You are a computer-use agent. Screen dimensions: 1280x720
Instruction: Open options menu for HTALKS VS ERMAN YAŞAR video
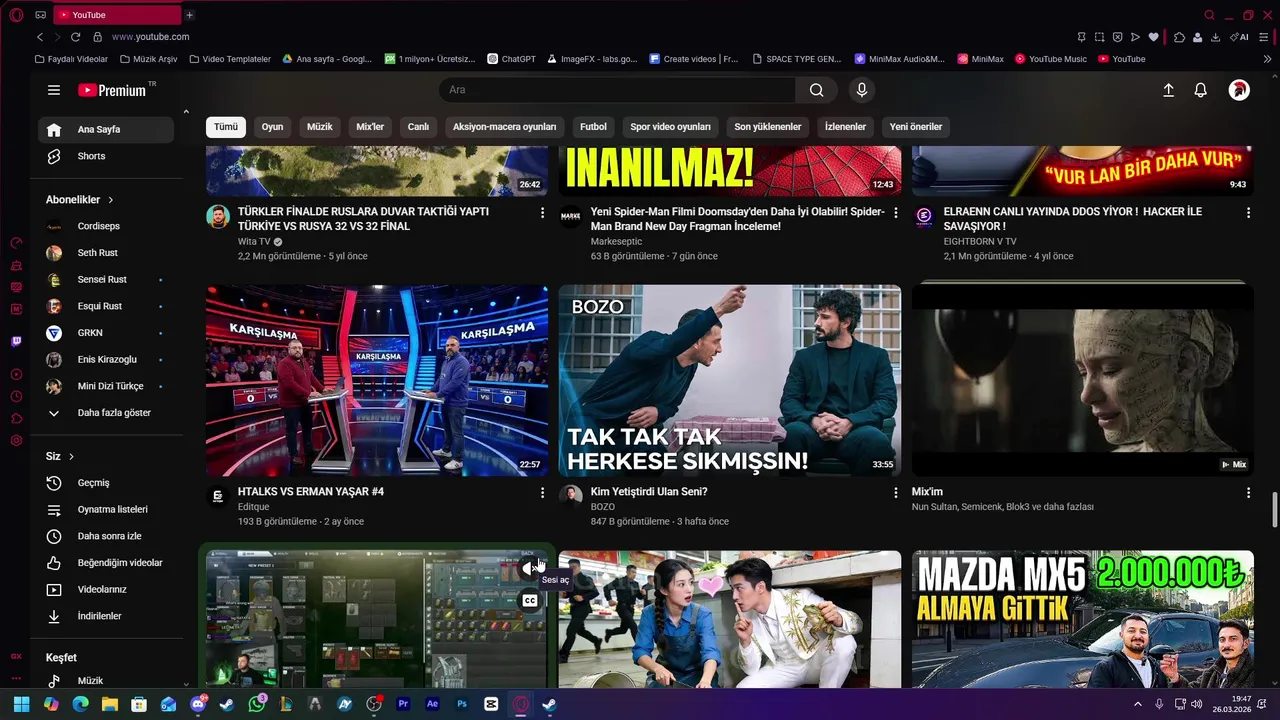click(x=543, y=493)
